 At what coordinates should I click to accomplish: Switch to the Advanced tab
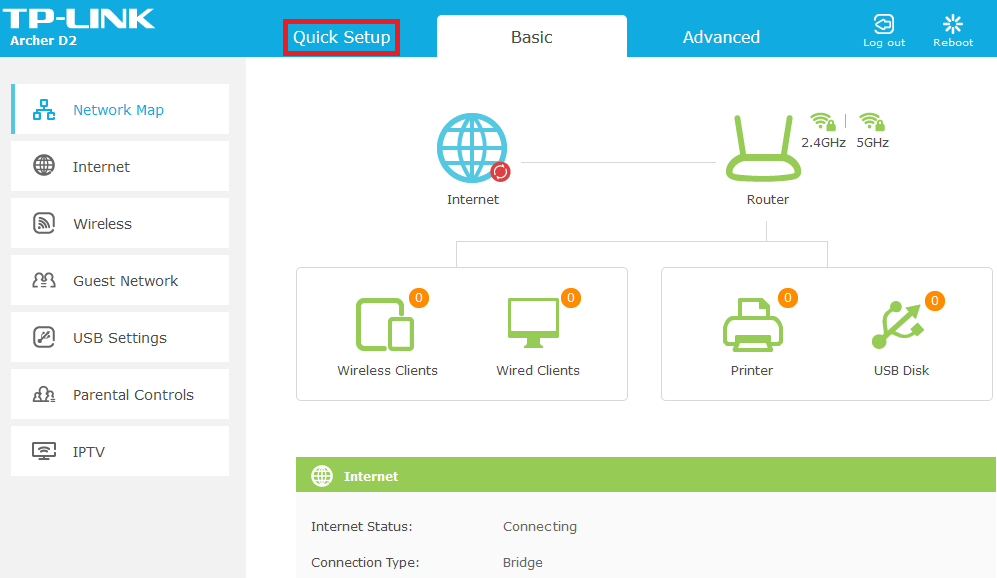pyautogui.click(x=720, y=36)
